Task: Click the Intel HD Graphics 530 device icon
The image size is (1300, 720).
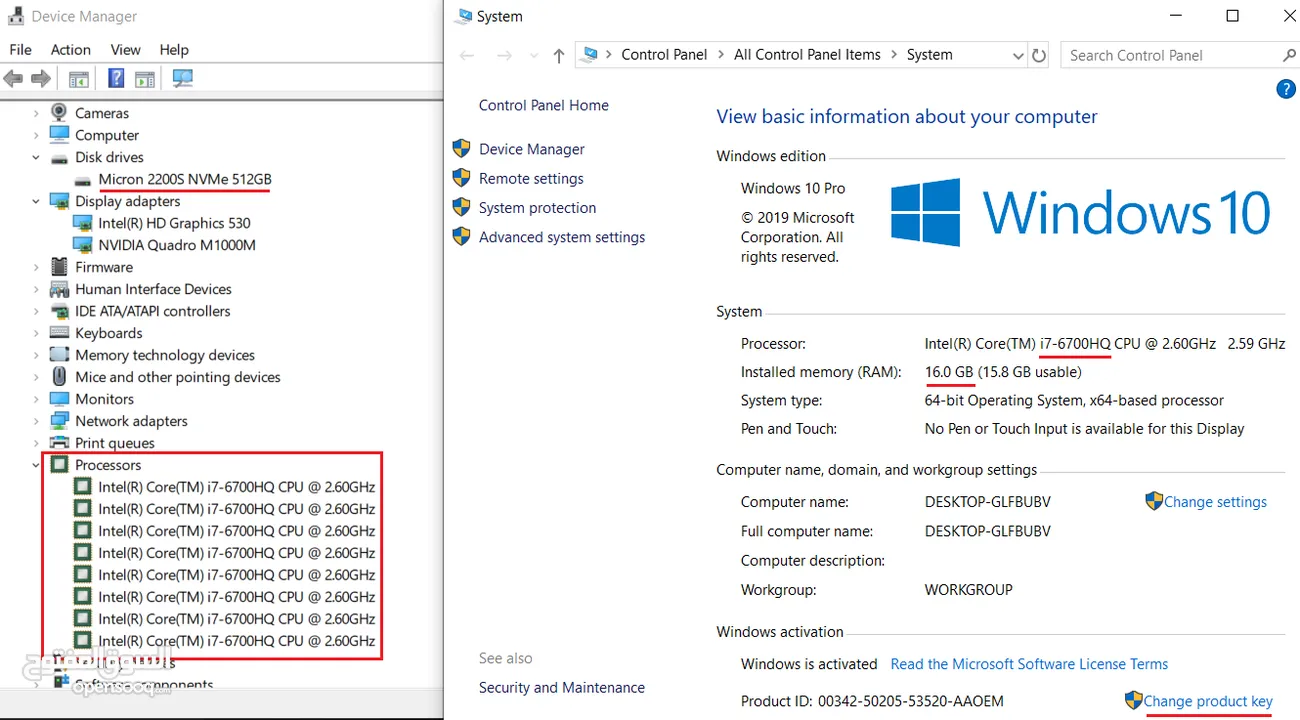Action: (x=83, y=223)
